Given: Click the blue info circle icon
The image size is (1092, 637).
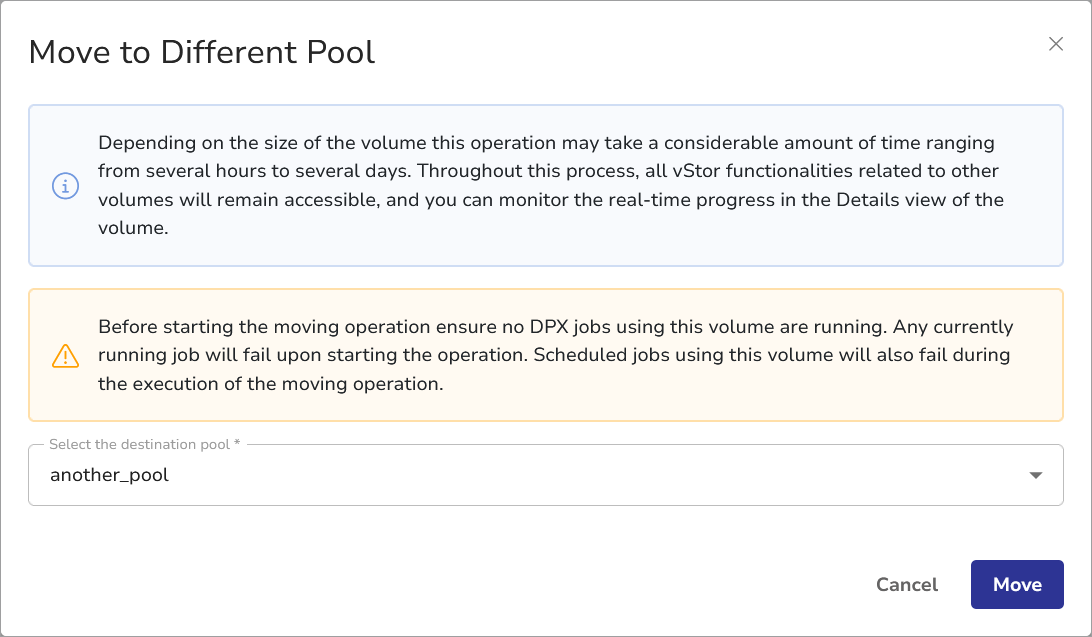Looking at the screenshot, I should 65,186.
